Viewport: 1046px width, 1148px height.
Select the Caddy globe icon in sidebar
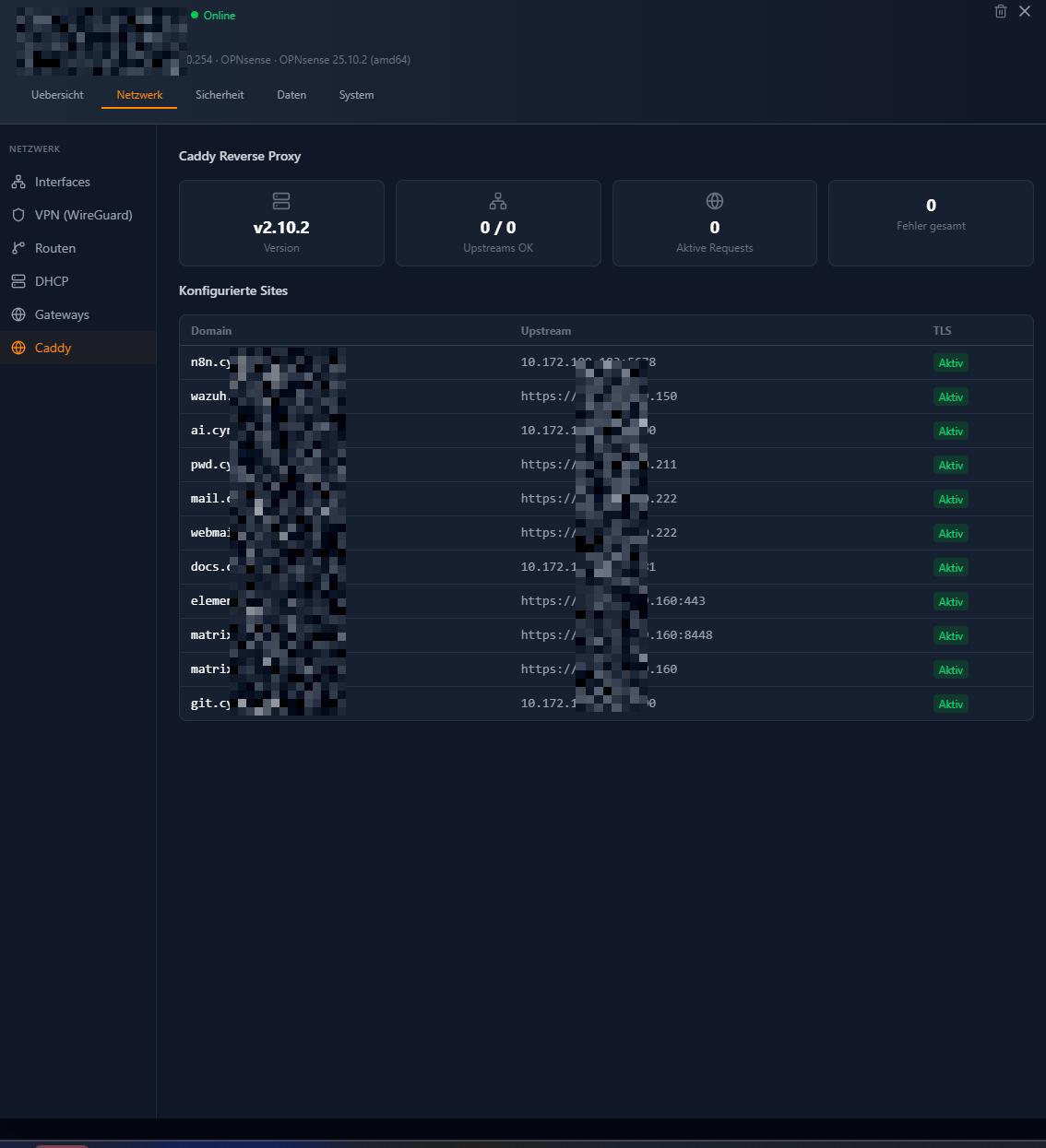pyautogui.click(x=18, y=348)
